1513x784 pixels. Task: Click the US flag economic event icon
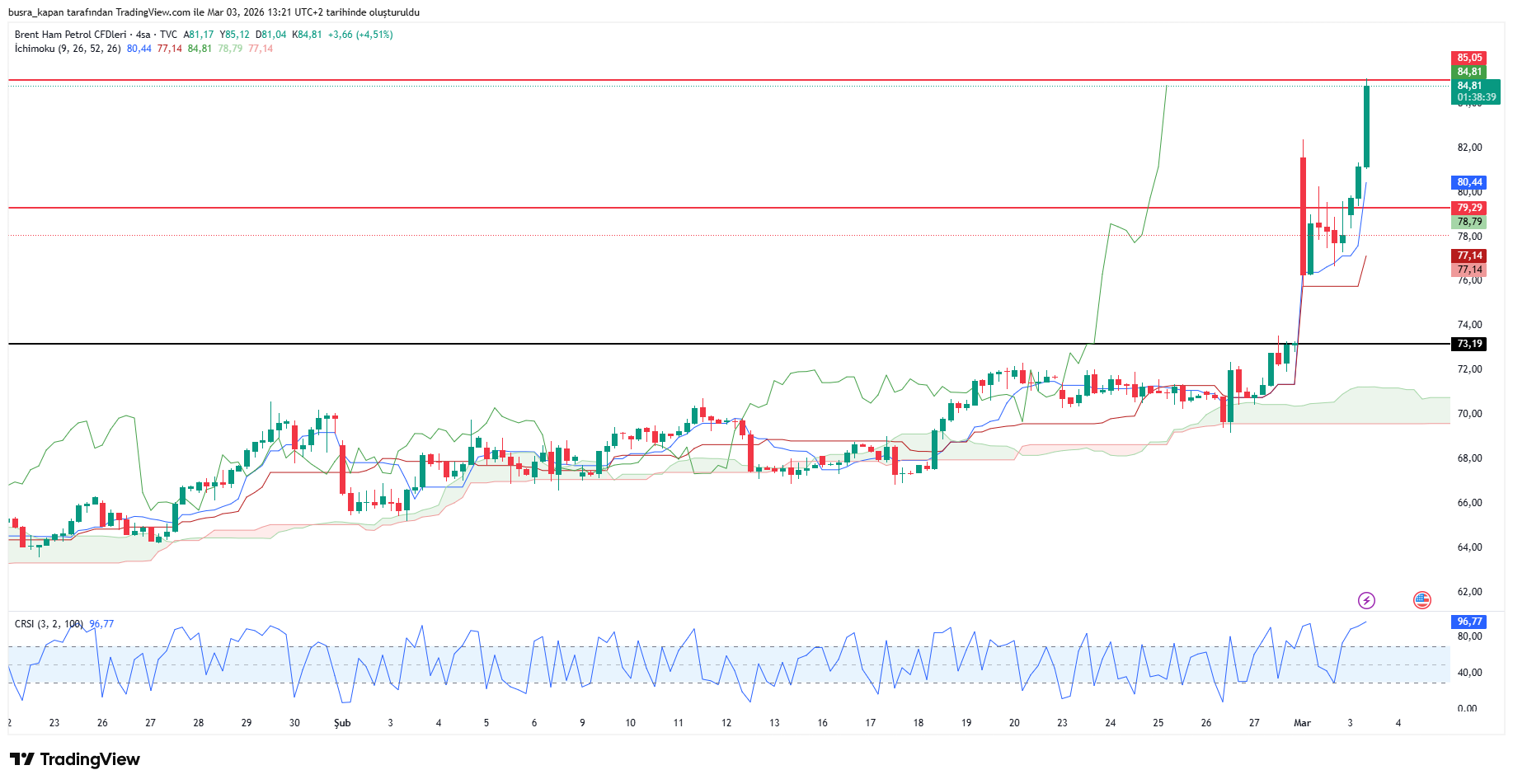tap(1421, 600)
